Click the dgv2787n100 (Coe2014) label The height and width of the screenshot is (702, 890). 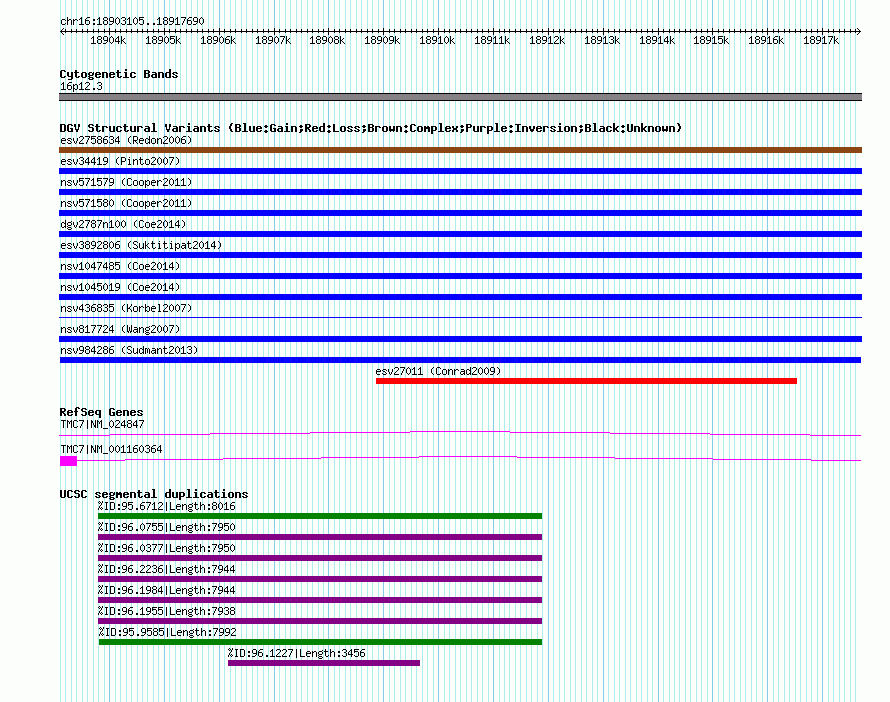(123, 224)
